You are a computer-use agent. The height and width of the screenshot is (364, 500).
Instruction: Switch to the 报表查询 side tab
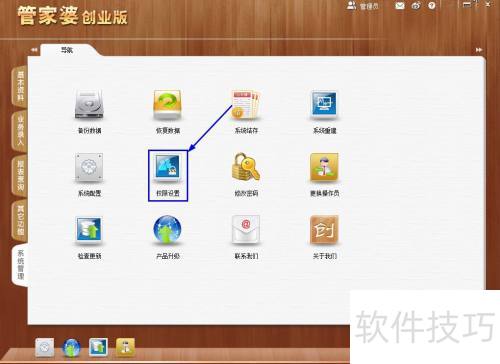coord(20,176)
